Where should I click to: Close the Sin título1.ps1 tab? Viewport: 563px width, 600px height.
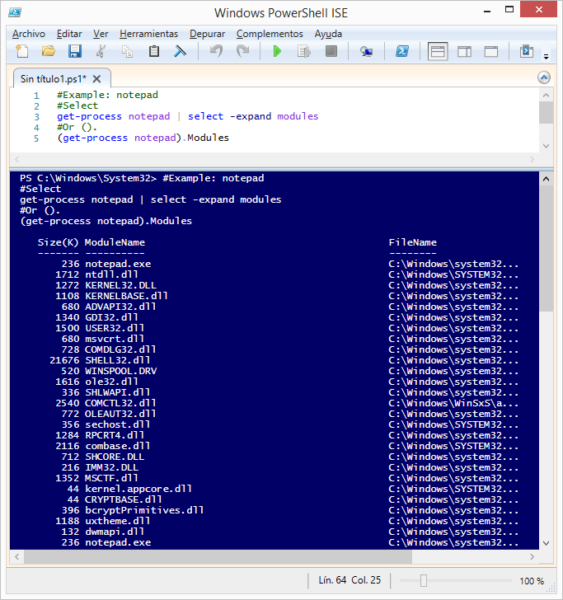97,79
